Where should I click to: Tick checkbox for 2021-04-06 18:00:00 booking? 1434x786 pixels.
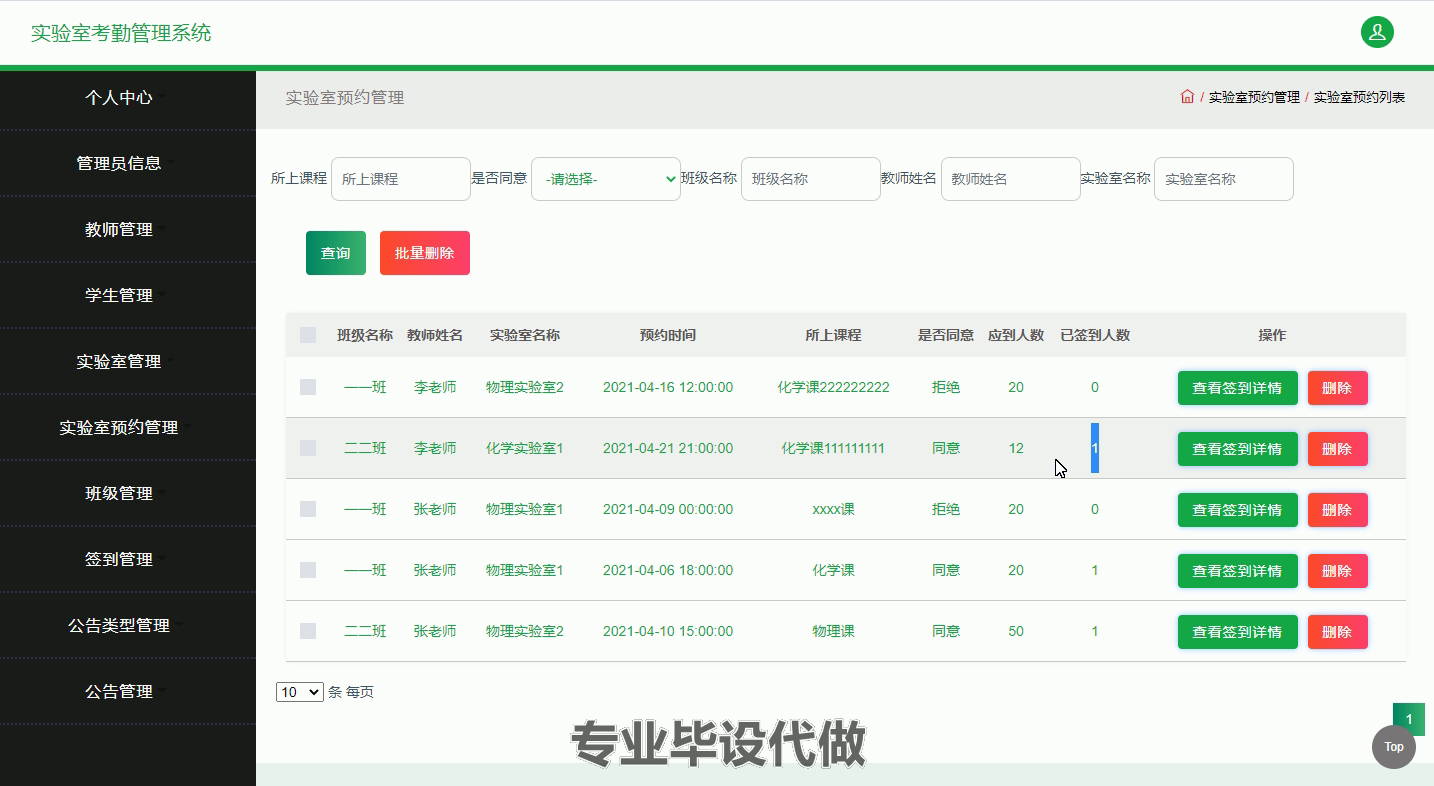(308, 570)
